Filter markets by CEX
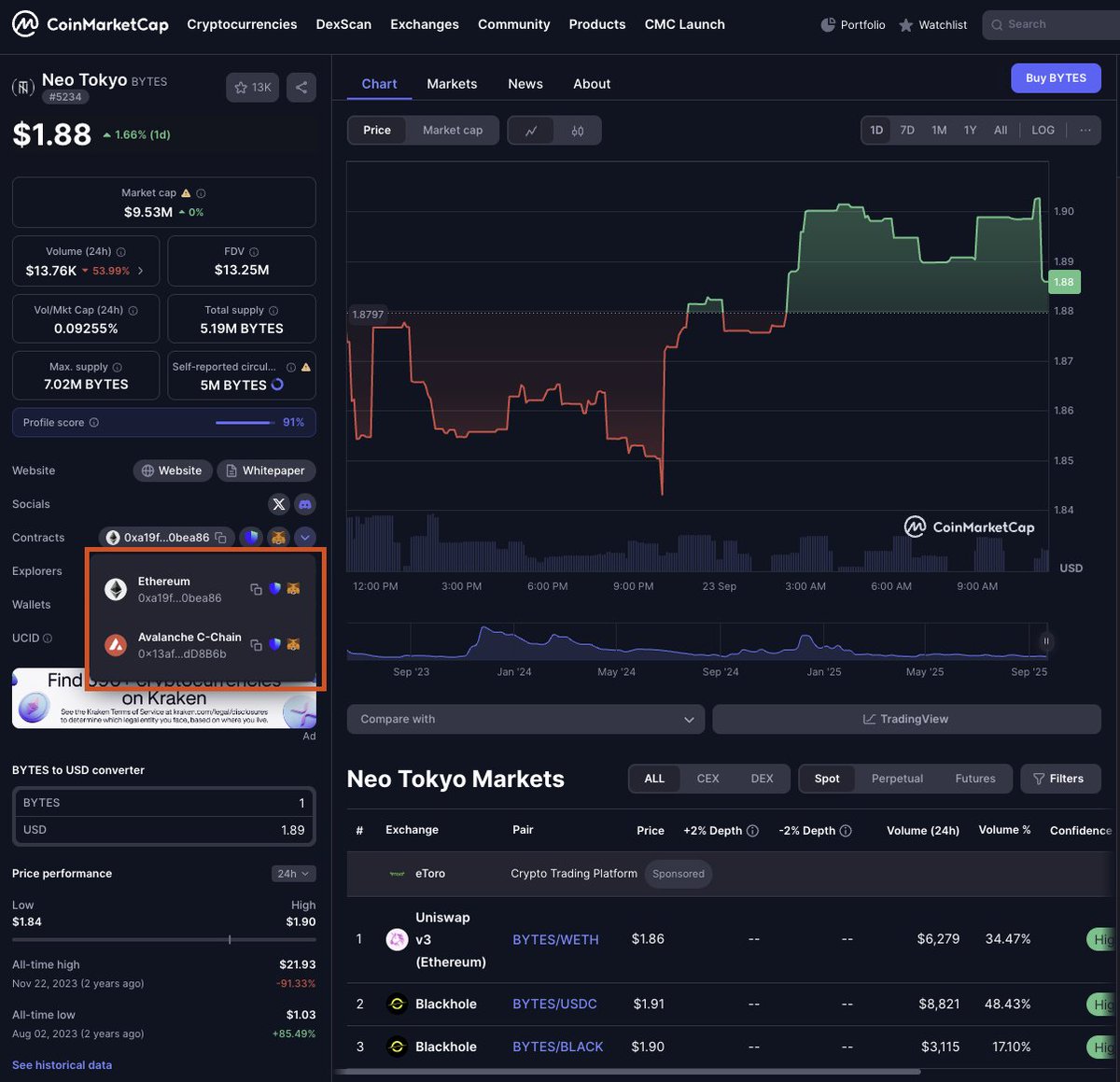 click(x=707, y=779)
